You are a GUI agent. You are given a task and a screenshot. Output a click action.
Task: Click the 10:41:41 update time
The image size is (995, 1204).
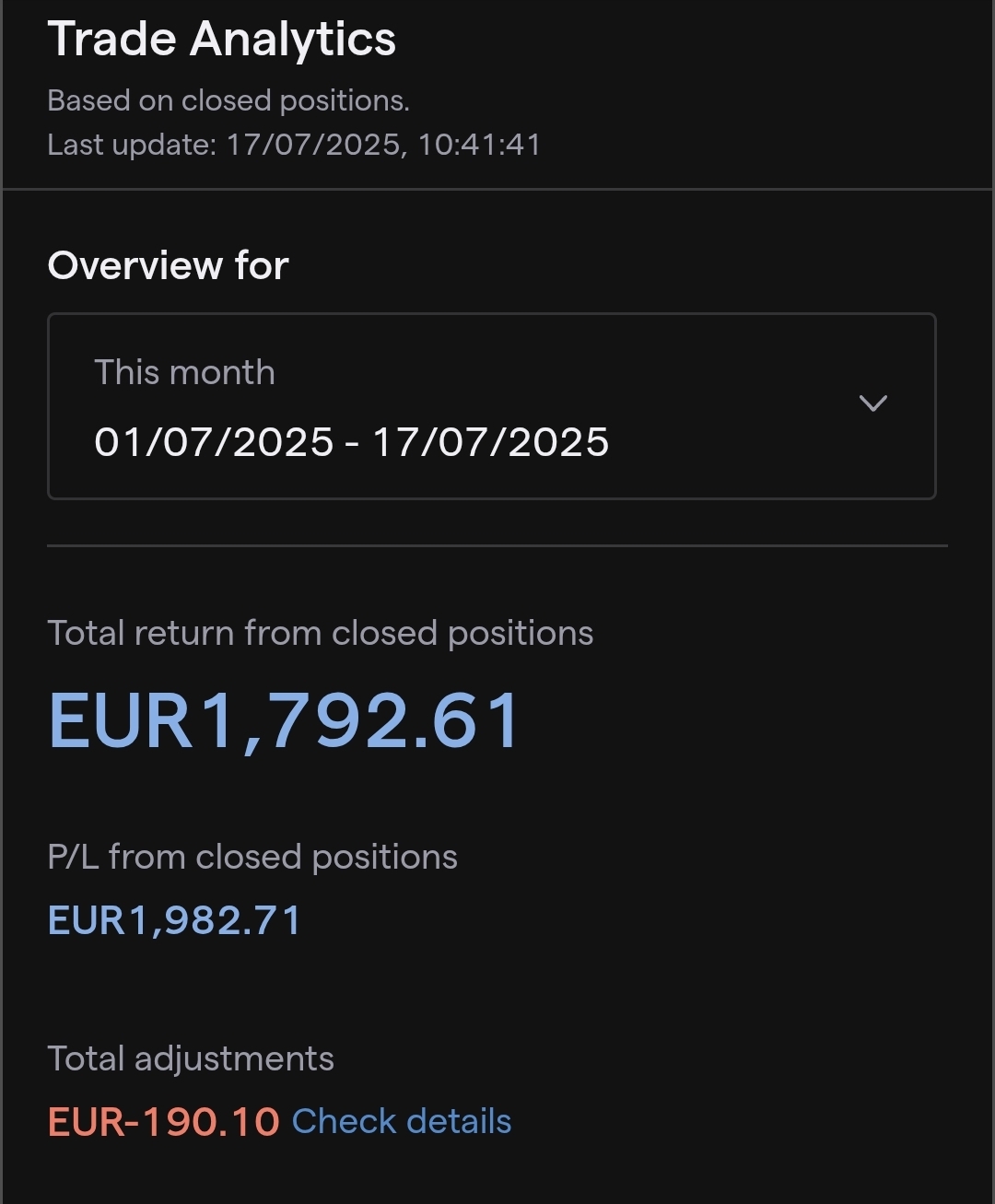(x=479, y=145)
